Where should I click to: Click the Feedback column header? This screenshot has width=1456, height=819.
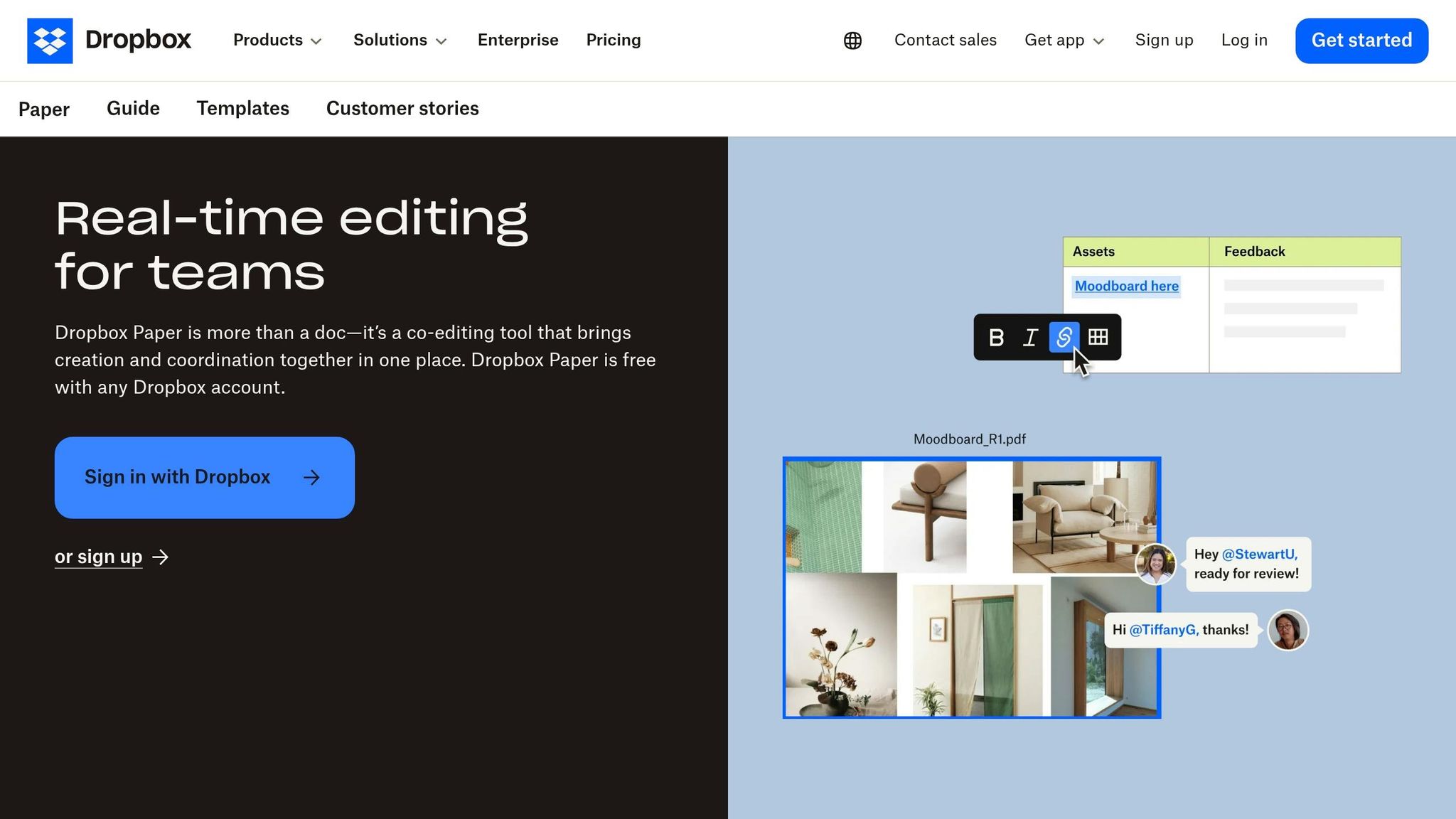click(1254, 252)
